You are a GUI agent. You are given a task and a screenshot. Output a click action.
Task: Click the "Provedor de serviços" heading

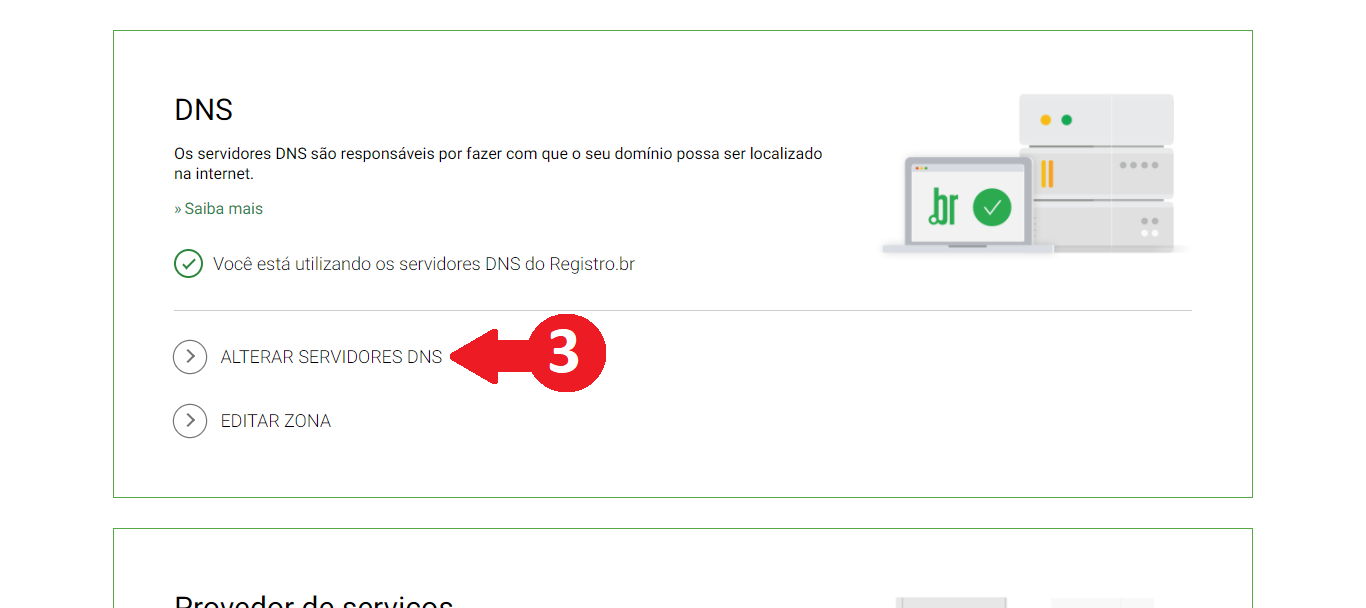pos(313,602)
